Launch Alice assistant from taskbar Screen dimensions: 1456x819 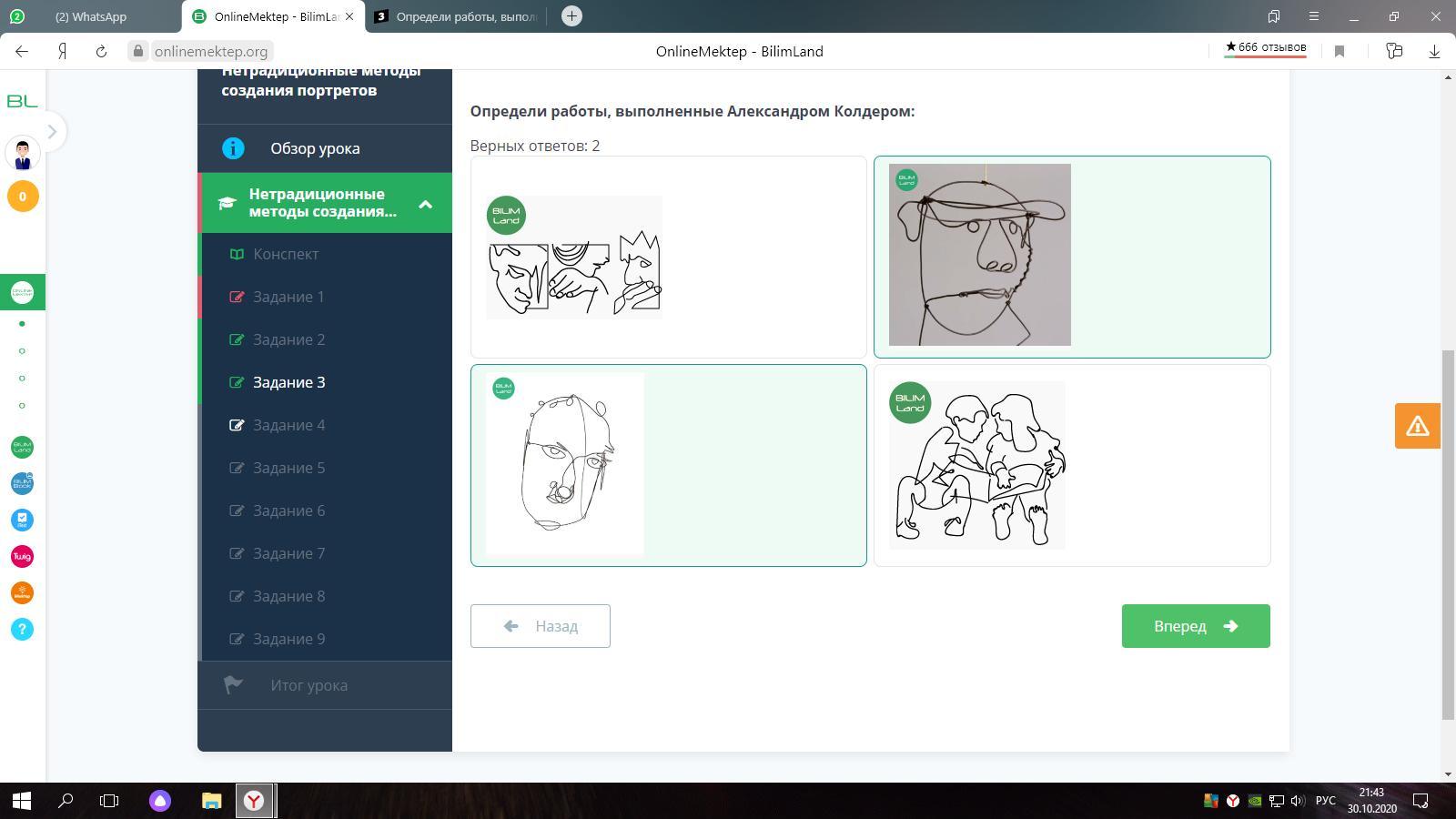coord(160,801)
